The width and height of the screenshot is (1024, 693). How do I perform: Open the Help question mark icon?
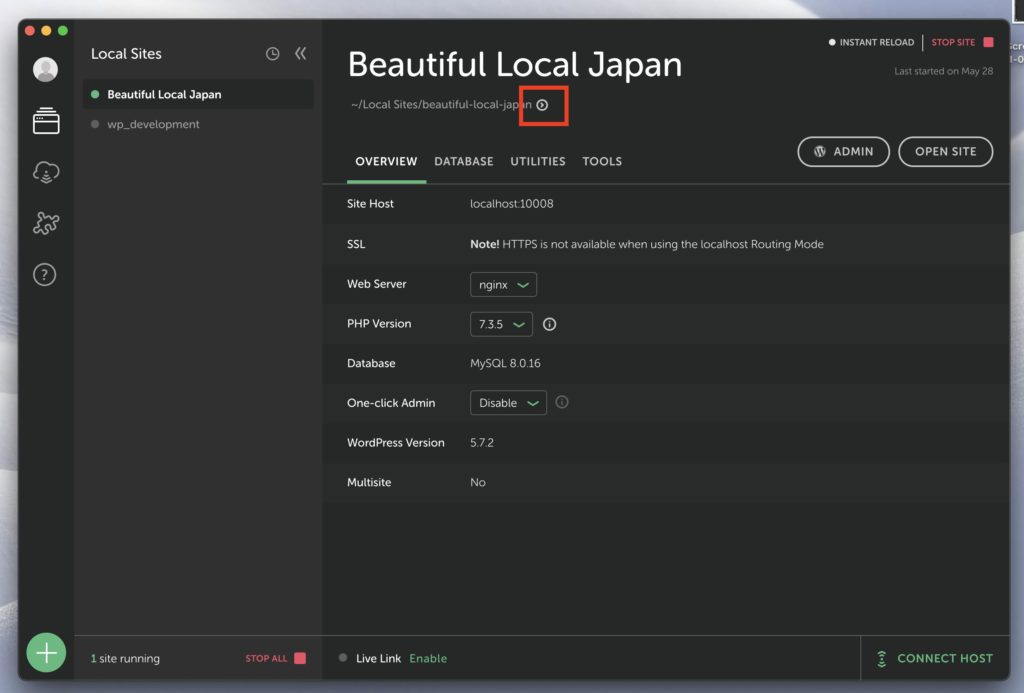pos(45,275)
